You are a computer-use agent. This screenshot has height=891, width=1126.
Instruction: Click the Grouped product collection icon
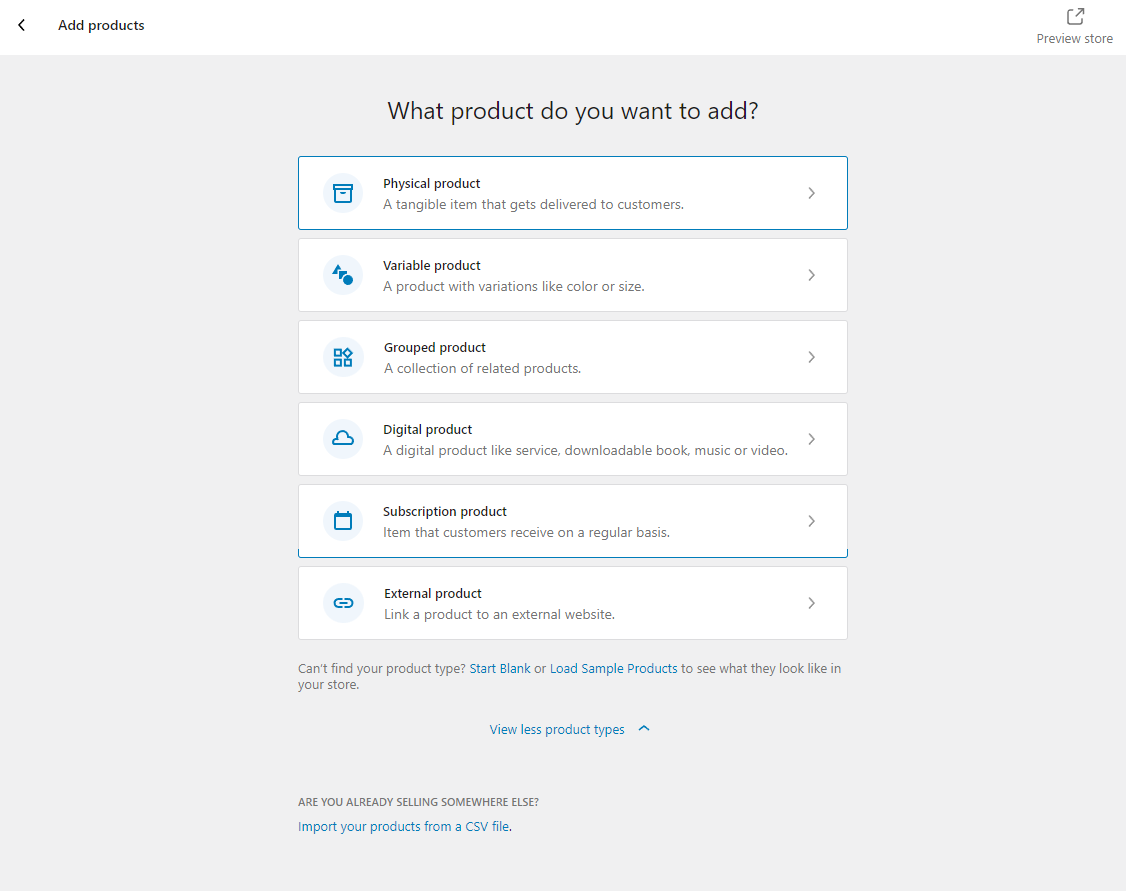(343, 356)
